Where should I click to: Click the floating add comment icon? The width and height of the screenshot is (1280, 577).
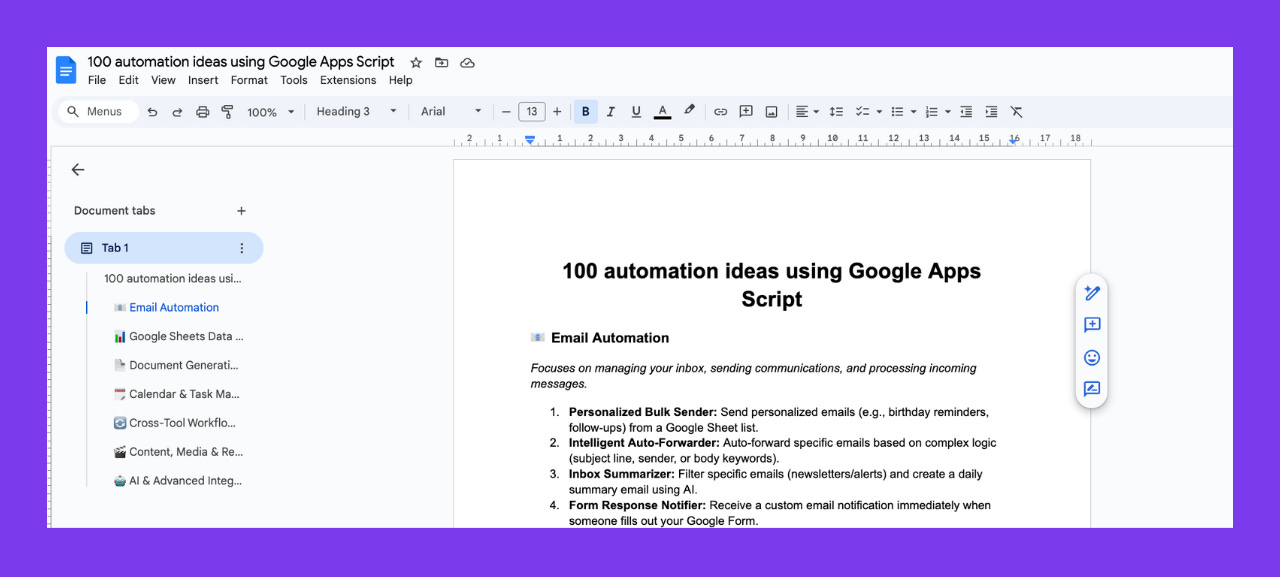click(1092, 325)
